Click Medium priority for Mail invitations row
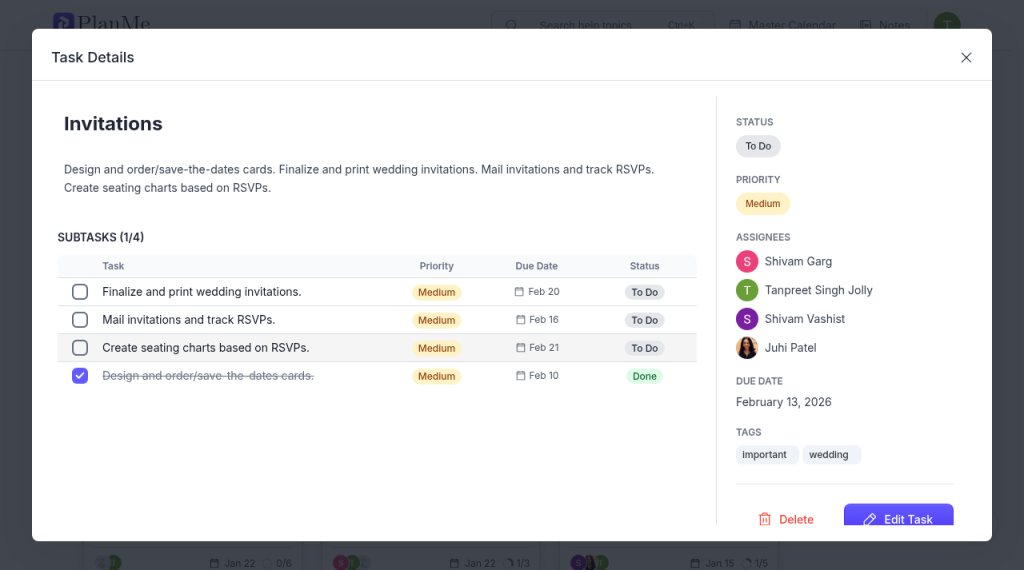Viewport: 1024px width, 570px height. 436,321
